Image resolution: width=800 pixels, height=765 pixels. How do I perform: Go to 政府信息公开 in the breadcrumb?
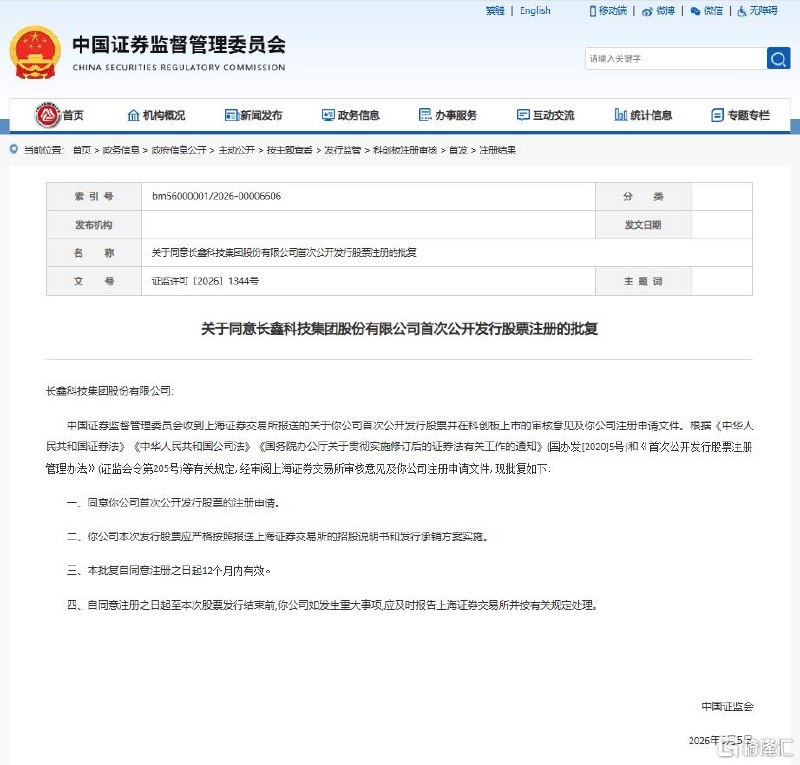(x=179, y=150)
